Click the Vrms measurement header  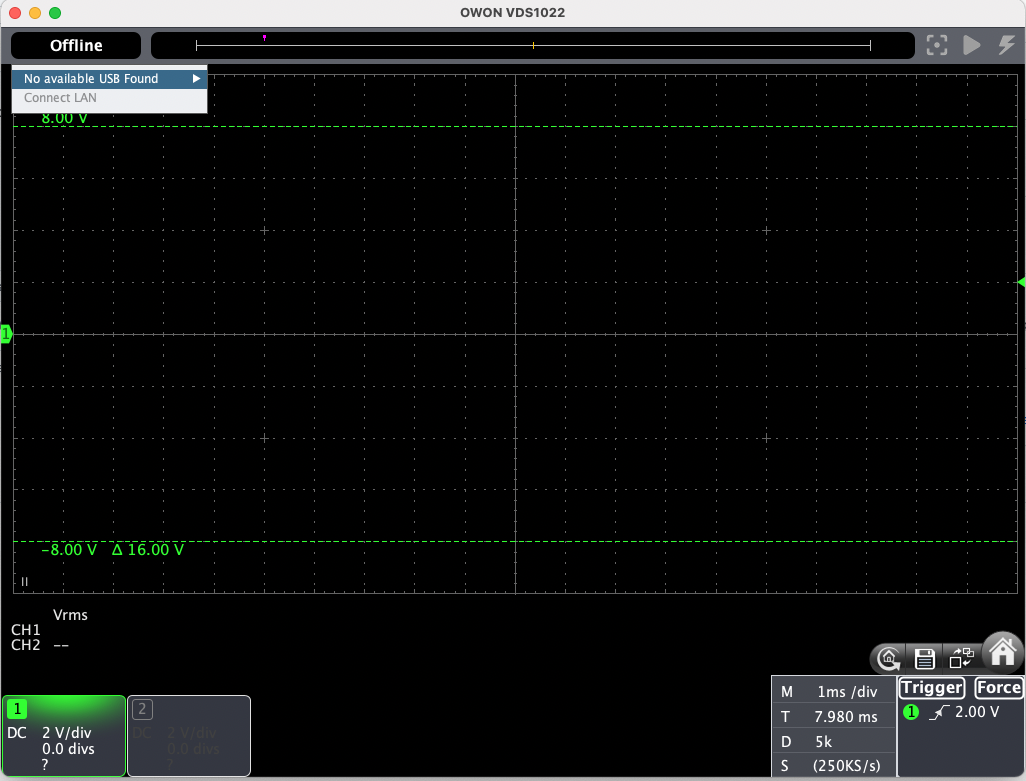(70, 615)
